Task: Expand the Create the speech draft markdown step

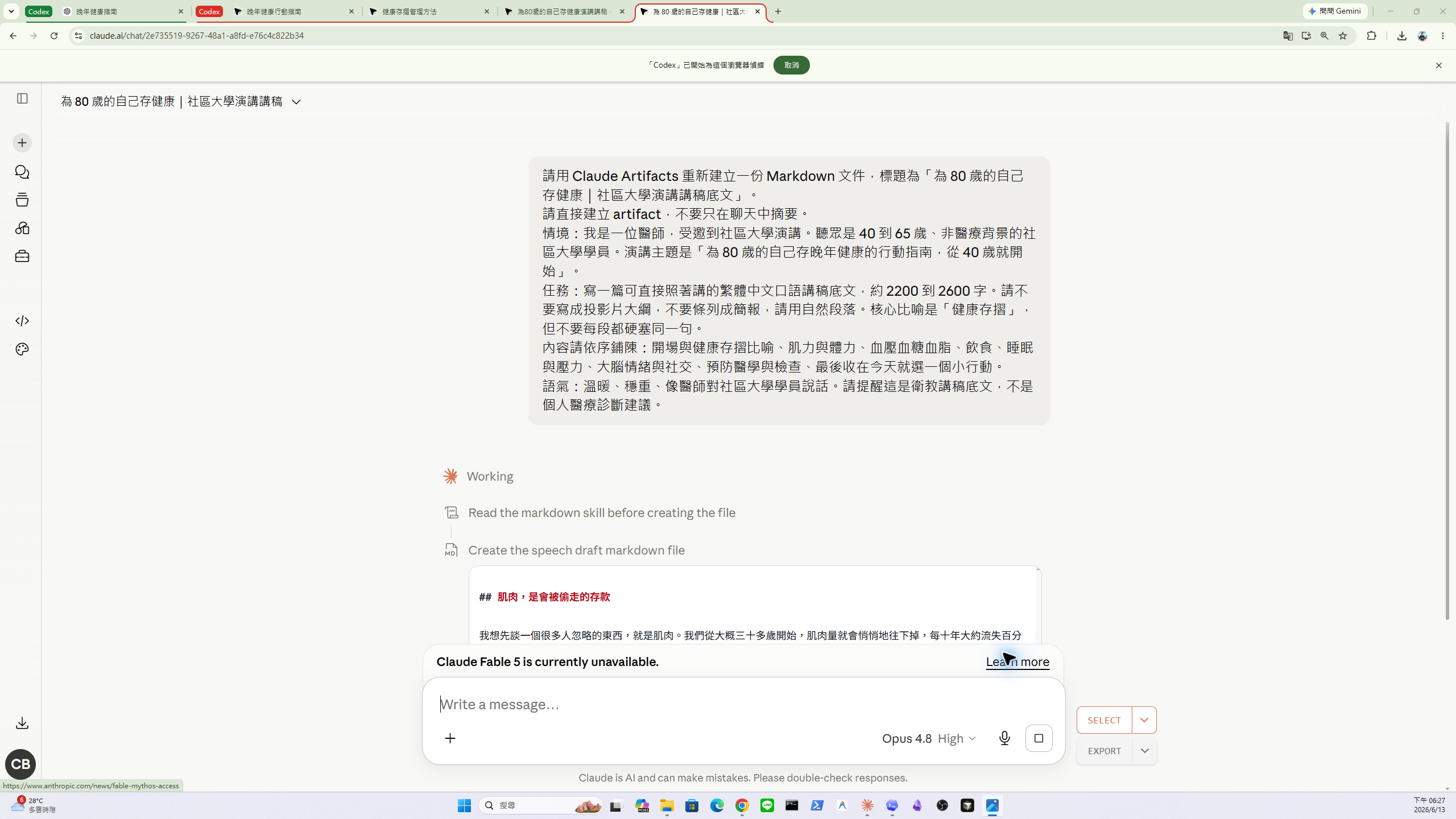Action: click(x=576, y=550)
